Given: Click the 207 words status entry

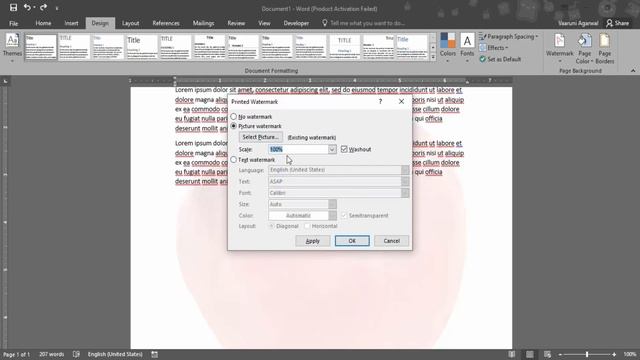Looking at the screenshot, I should (51, 354).
